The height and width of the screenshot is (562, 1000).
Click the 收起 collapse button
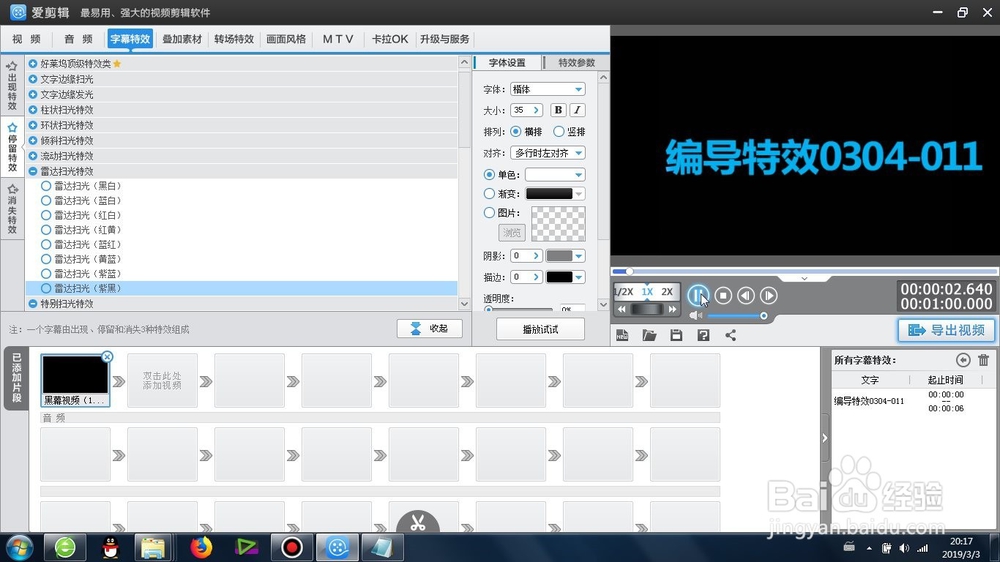pos(429,329)
